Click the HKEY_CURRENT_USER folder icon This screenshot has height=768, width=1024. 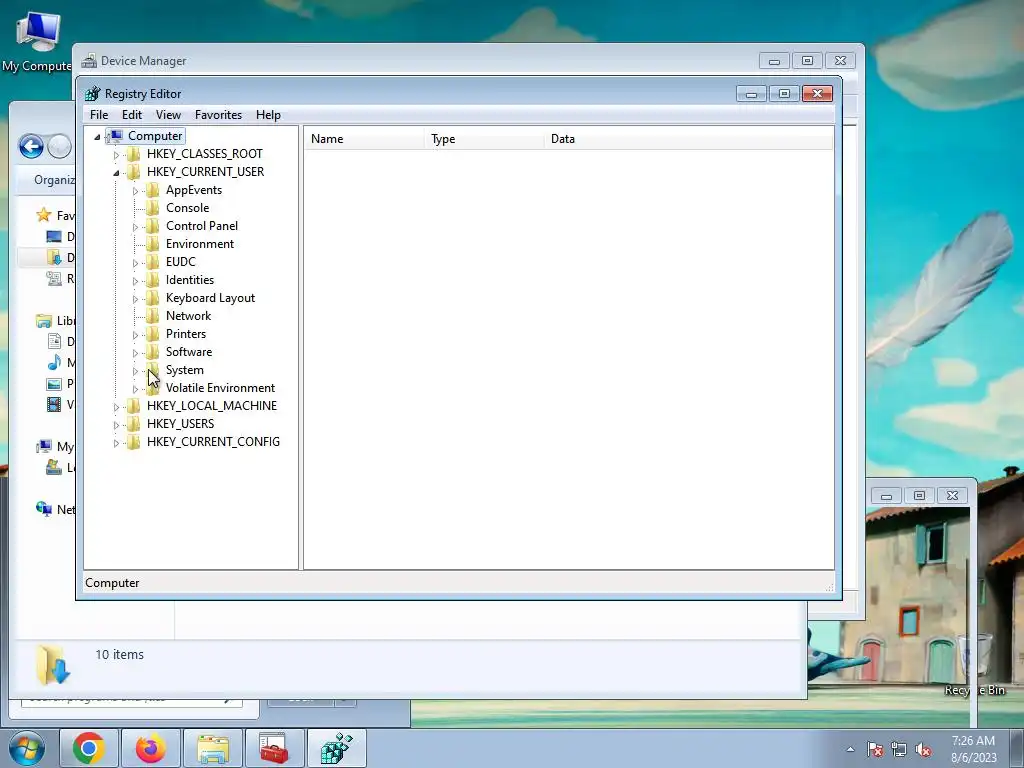coord(133,172)
